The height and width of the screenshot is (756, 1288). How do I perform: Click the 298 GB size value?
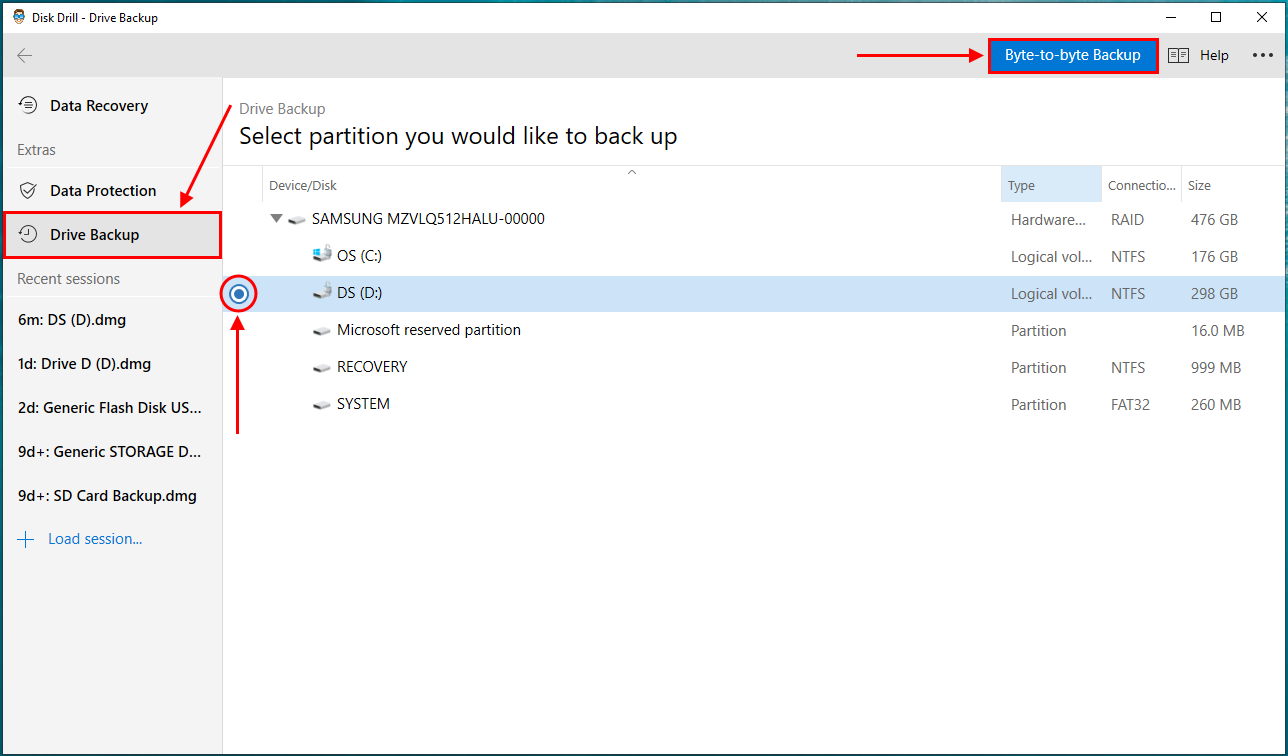1214,294
